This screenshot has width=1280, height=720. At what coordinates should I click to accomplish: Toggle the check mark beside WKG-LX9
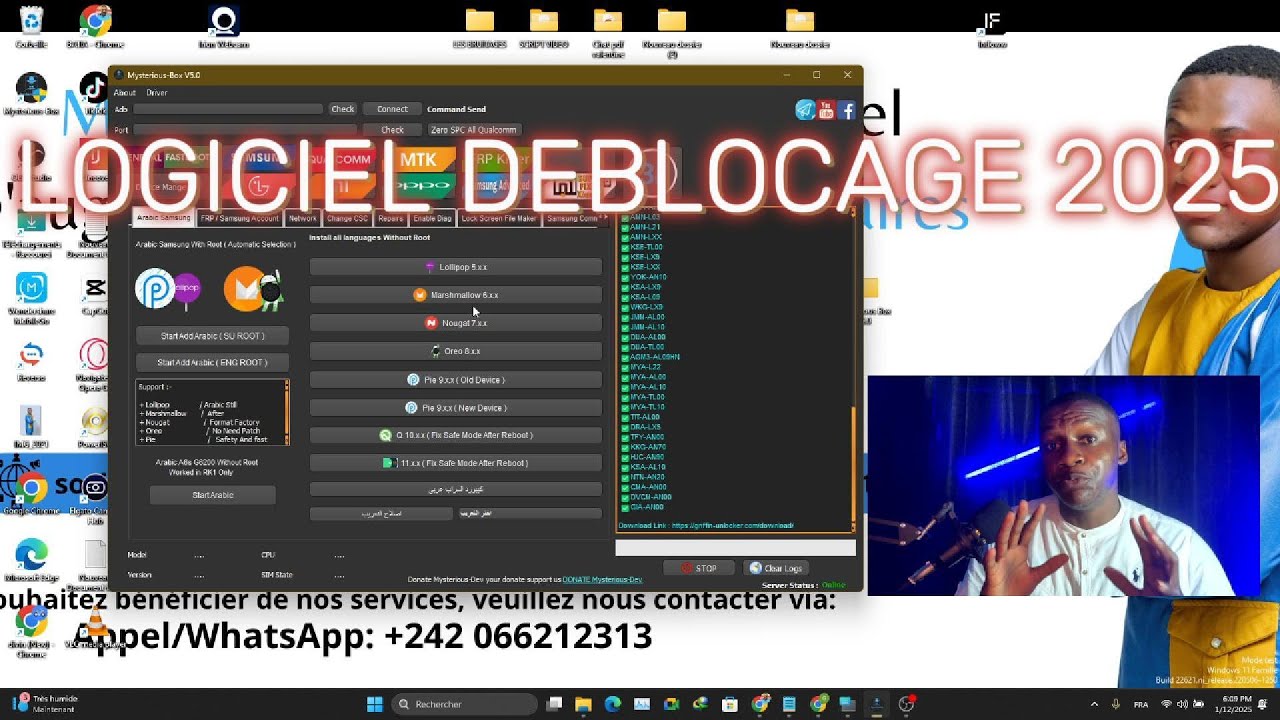pyautogui.click(x=625, y=307)
